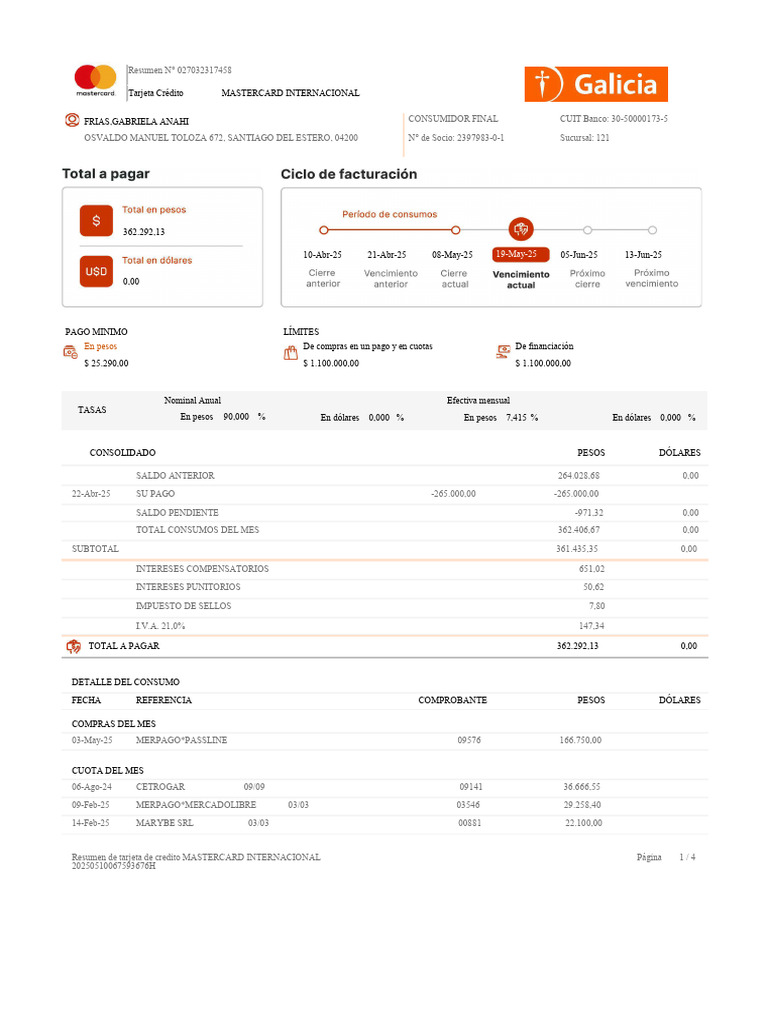
Task: Click the red peso sign icon
Action: tap(96, 221)
